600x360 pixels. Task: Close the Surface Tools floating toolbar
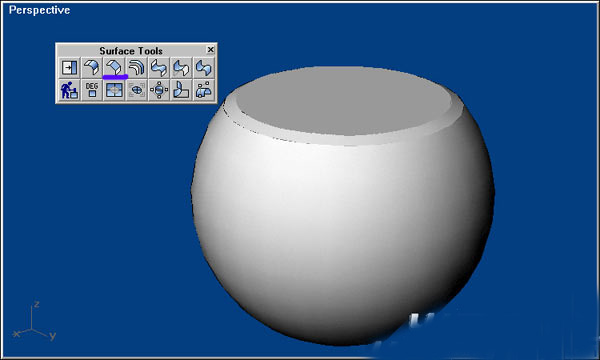(210, 50)
